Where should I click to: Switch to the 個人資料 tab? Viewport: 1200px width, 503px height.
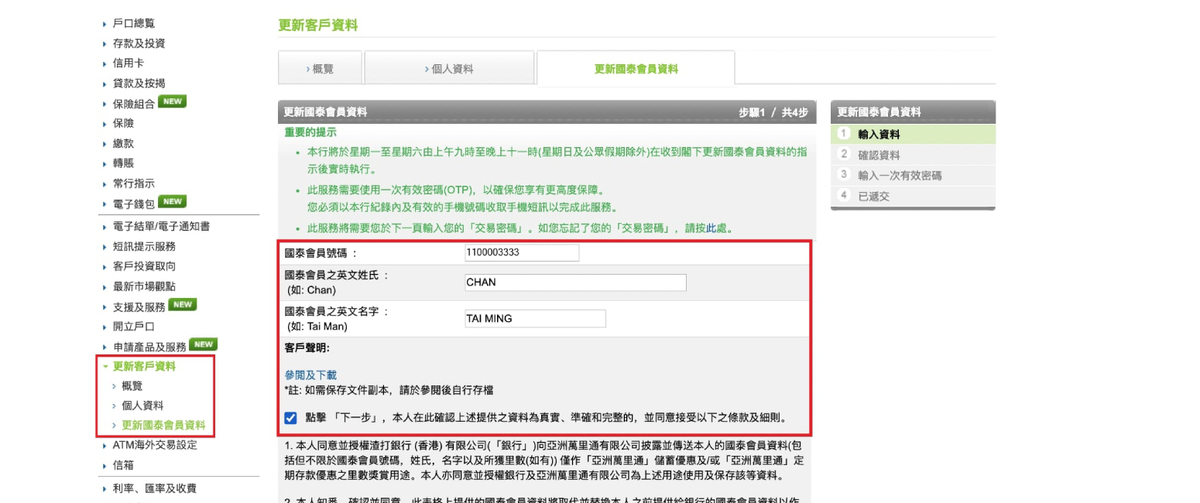point(449,69)
